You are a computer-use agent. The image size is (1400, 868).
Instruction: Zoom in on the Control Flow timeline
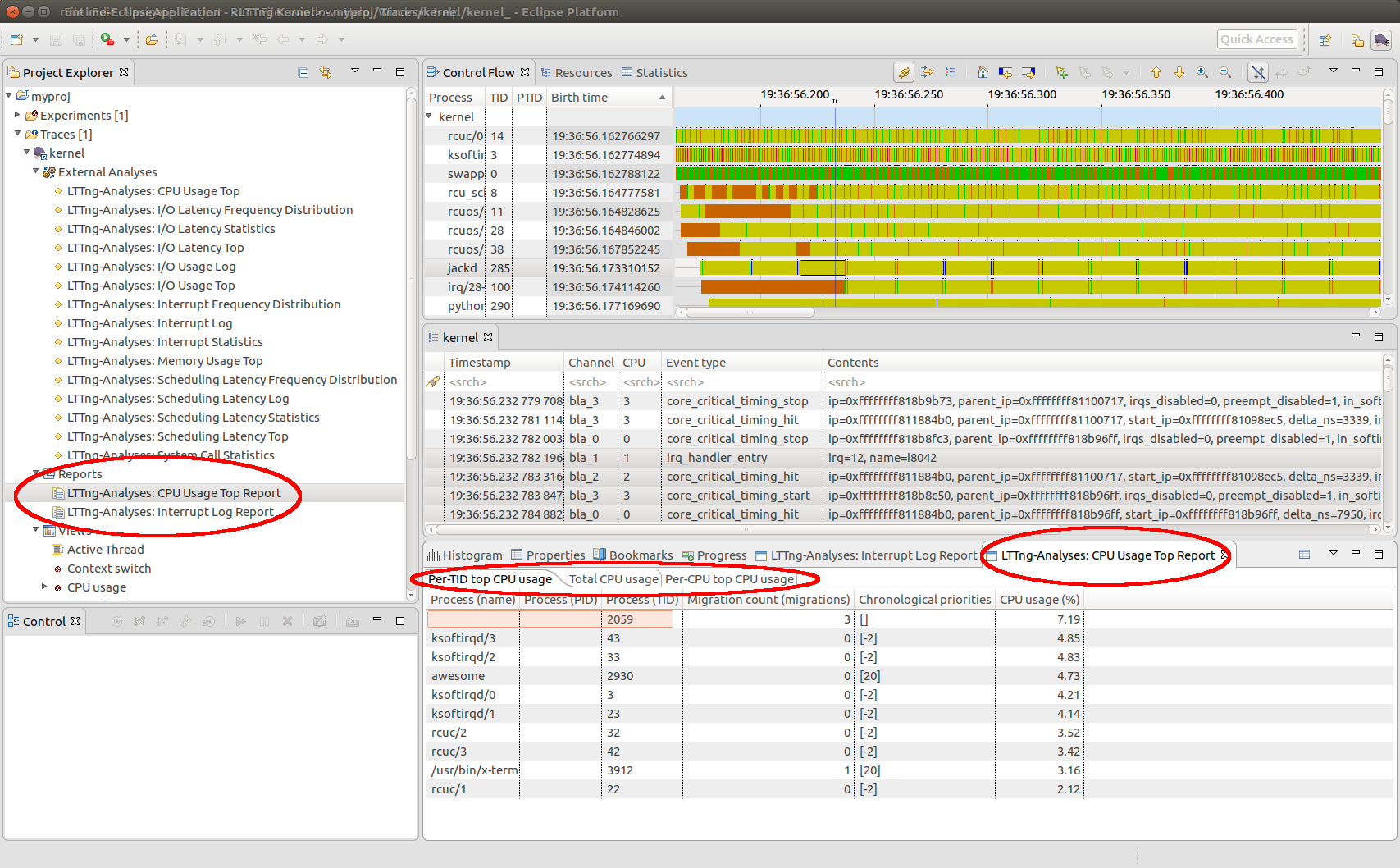pos(1202,72)
